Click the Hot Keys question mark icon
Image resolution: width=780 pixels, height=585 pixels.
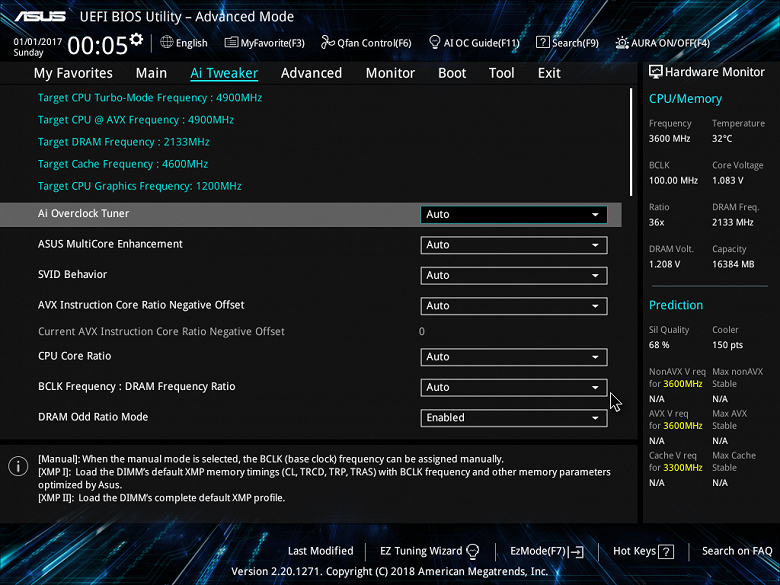click(x=666, y=551)
